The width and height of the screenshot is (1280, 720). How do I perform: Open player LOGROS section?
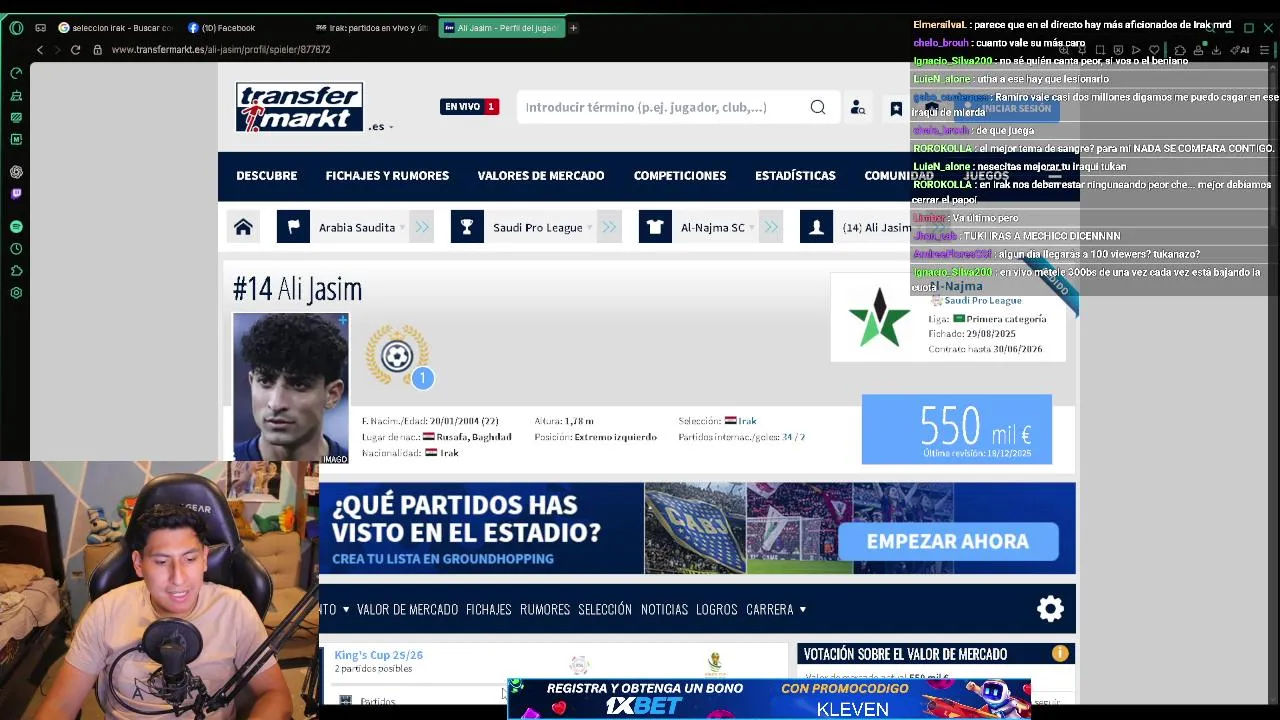[x=716, y=609]
